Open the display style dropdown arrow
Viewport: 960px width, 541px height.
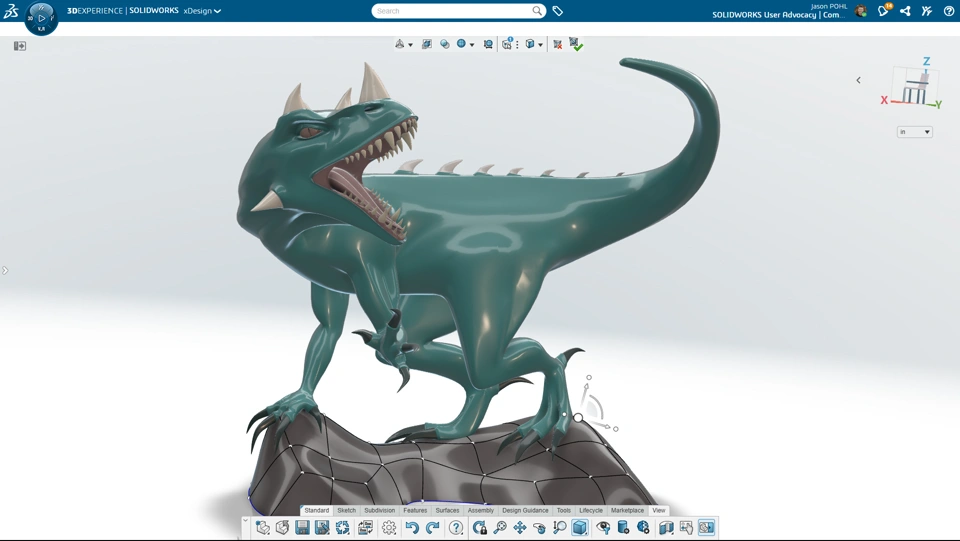(540, 45)
